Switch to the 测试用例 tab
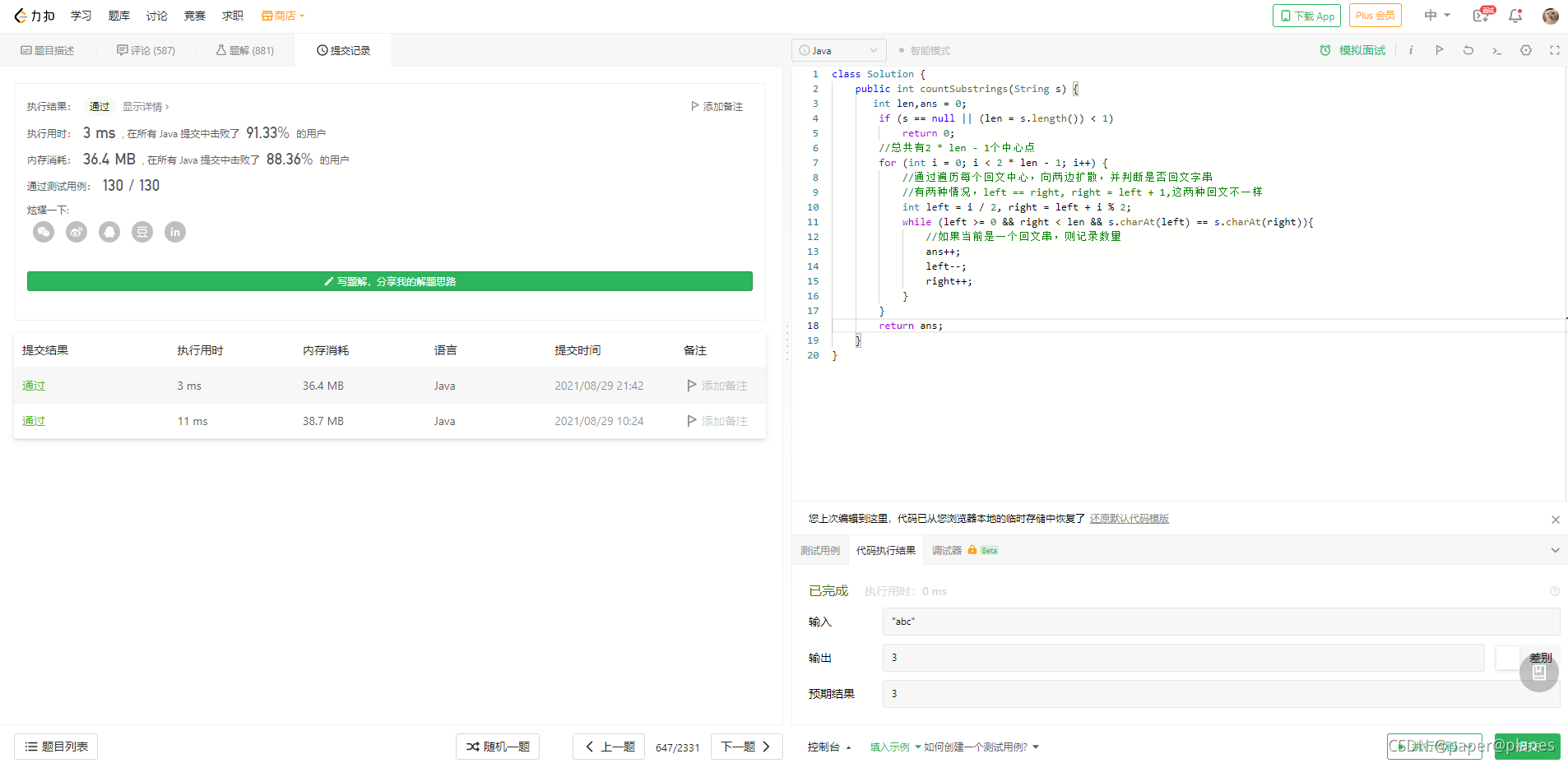 819,550
